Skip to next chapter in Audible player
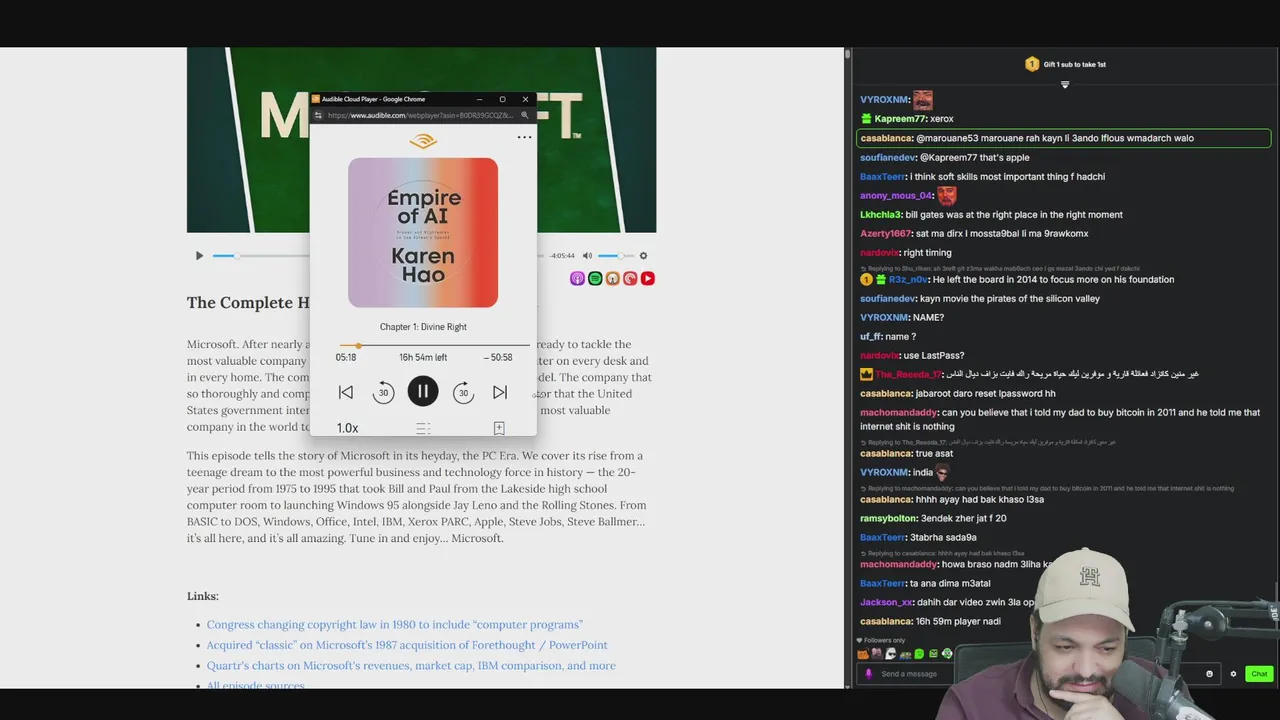 [500, 393]
